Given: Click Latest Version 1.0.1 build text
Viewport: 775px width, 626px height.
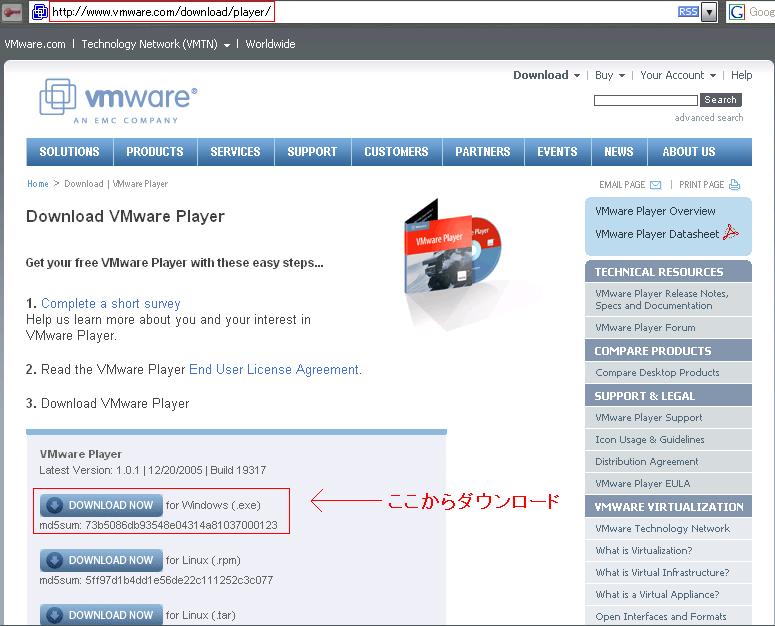Looking at the screenshot, I should pyautogui.click(x=153, y=470).
